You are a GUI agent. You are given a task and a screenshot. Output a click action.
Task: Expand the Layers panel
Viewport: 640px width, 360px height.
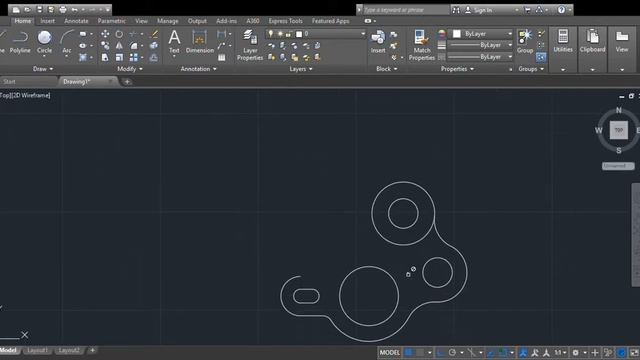pyautogui.click(x=301, y=69)
